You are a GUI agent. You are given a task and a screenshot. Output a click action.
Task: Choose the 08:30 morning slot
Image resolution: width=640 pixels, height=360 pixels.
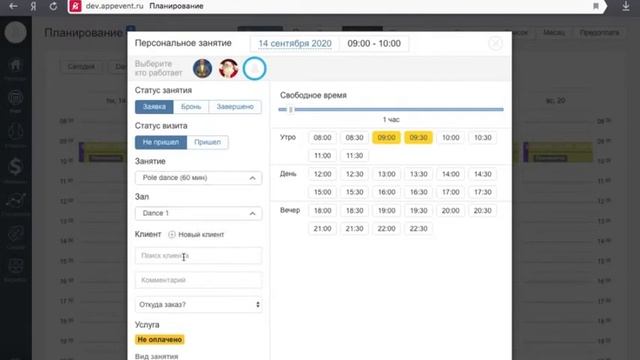coord(354,138)
